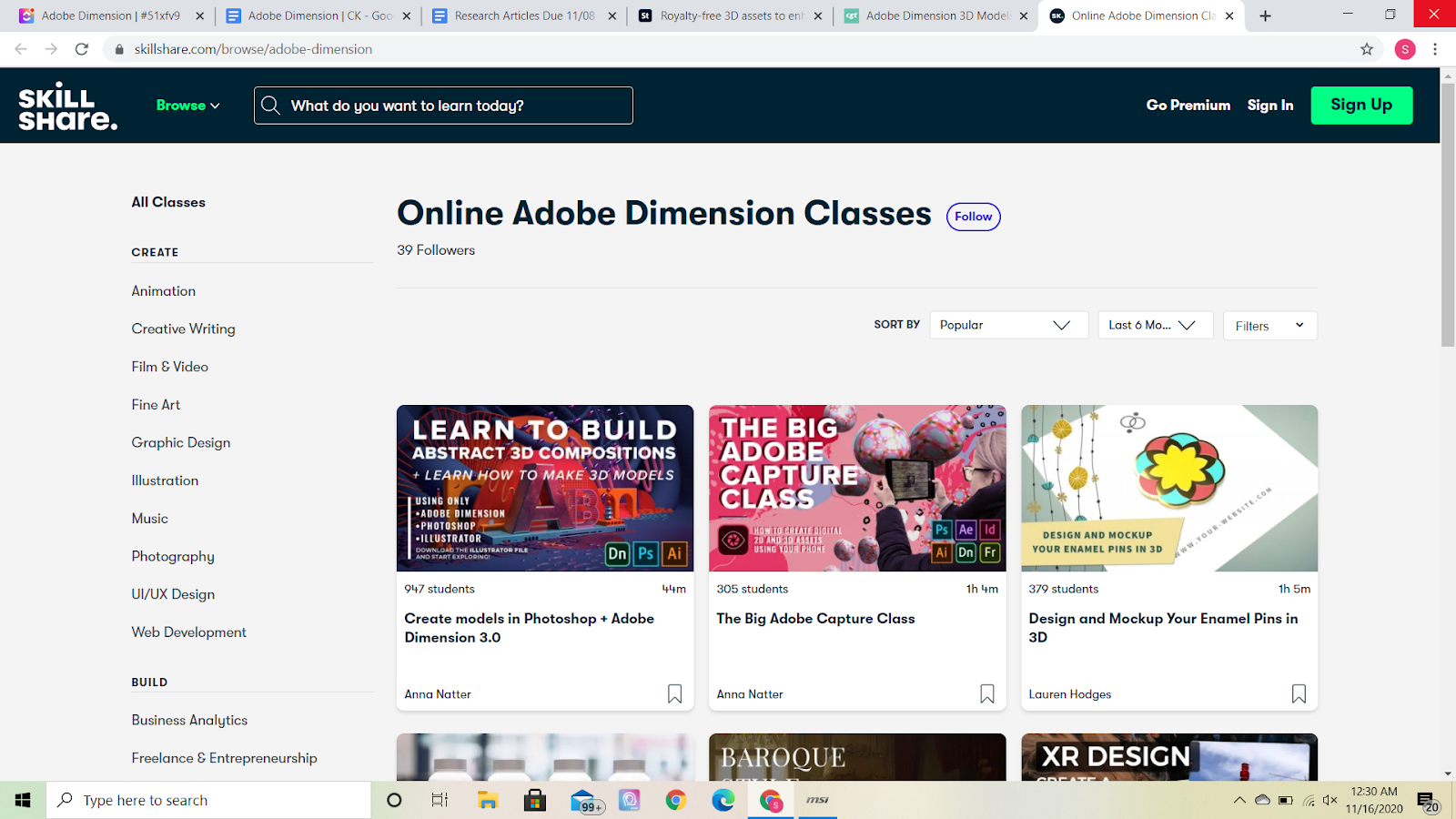1456x819 pixels.
Task: Open the Animation category
Action: pos(164,291)
